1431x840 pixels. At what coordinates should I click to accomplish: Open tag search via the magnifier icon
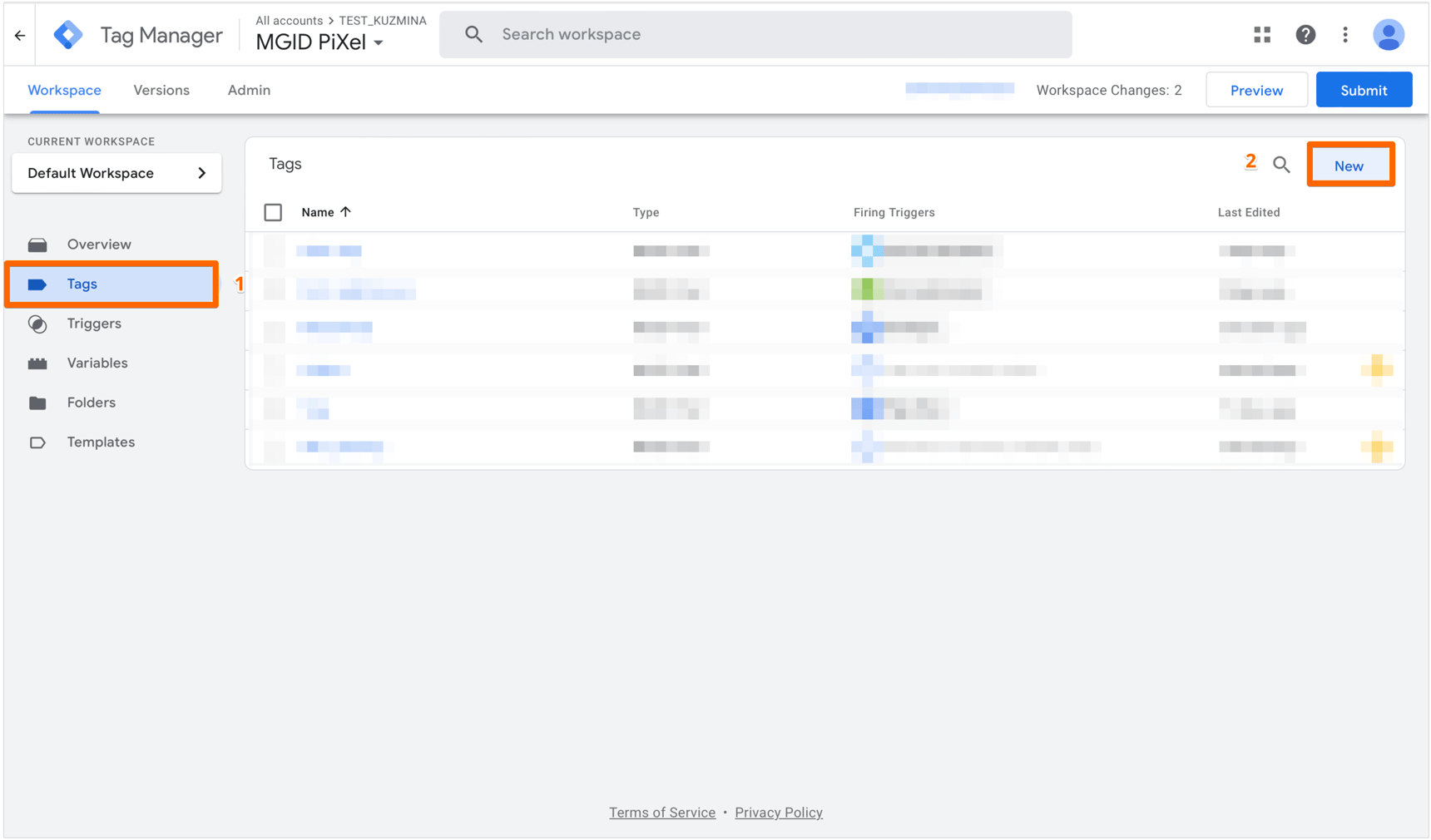(1281, 165)
